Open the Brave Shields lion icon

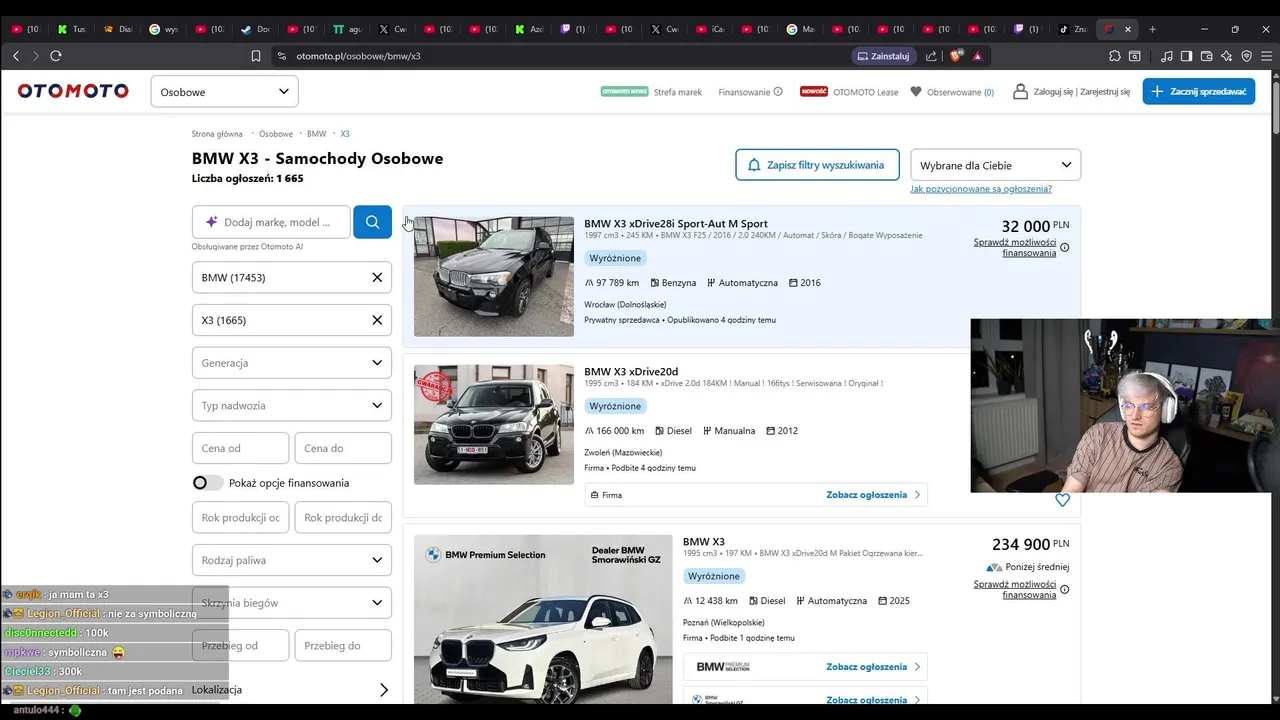[958, 56]
